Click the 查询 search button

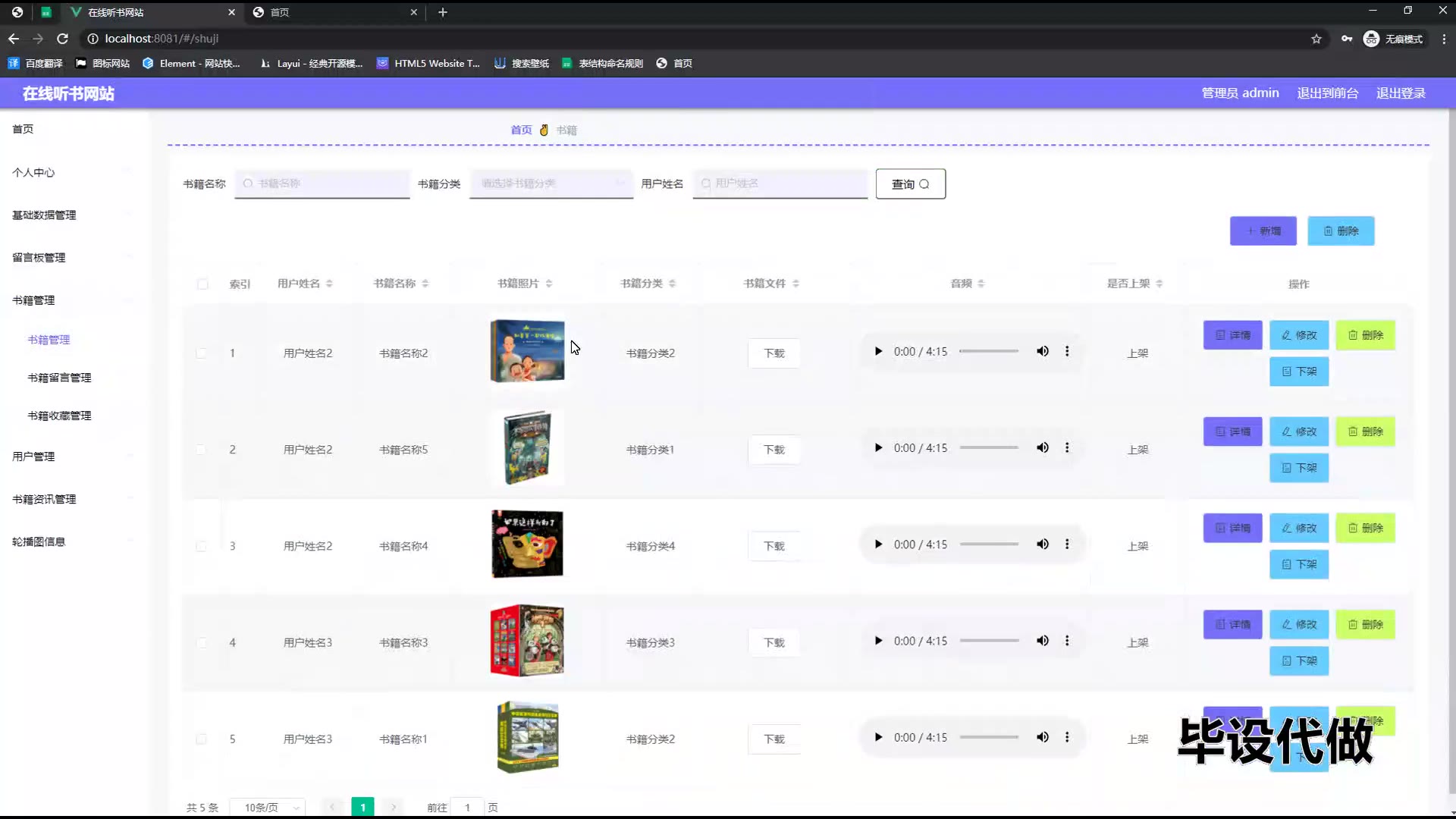point(910,184)
